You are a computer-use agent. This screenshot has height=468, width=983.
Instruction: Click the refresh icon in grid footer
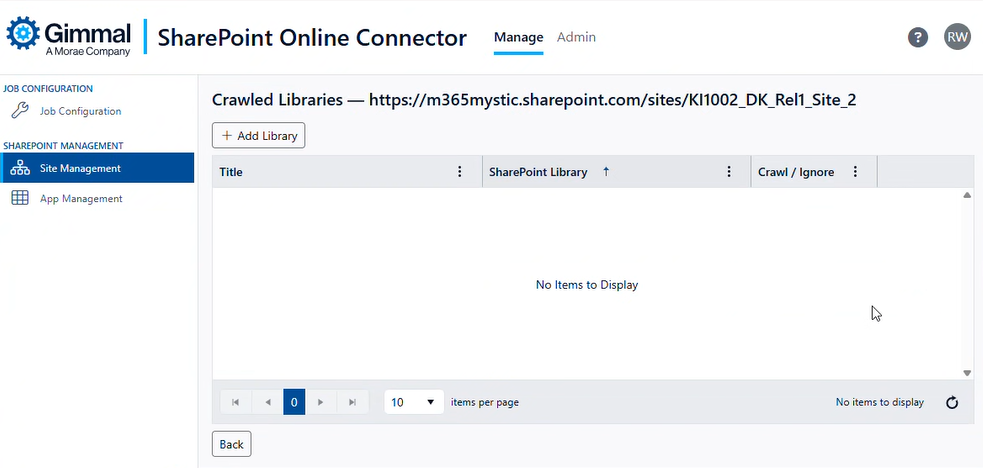tap(952, 402)
